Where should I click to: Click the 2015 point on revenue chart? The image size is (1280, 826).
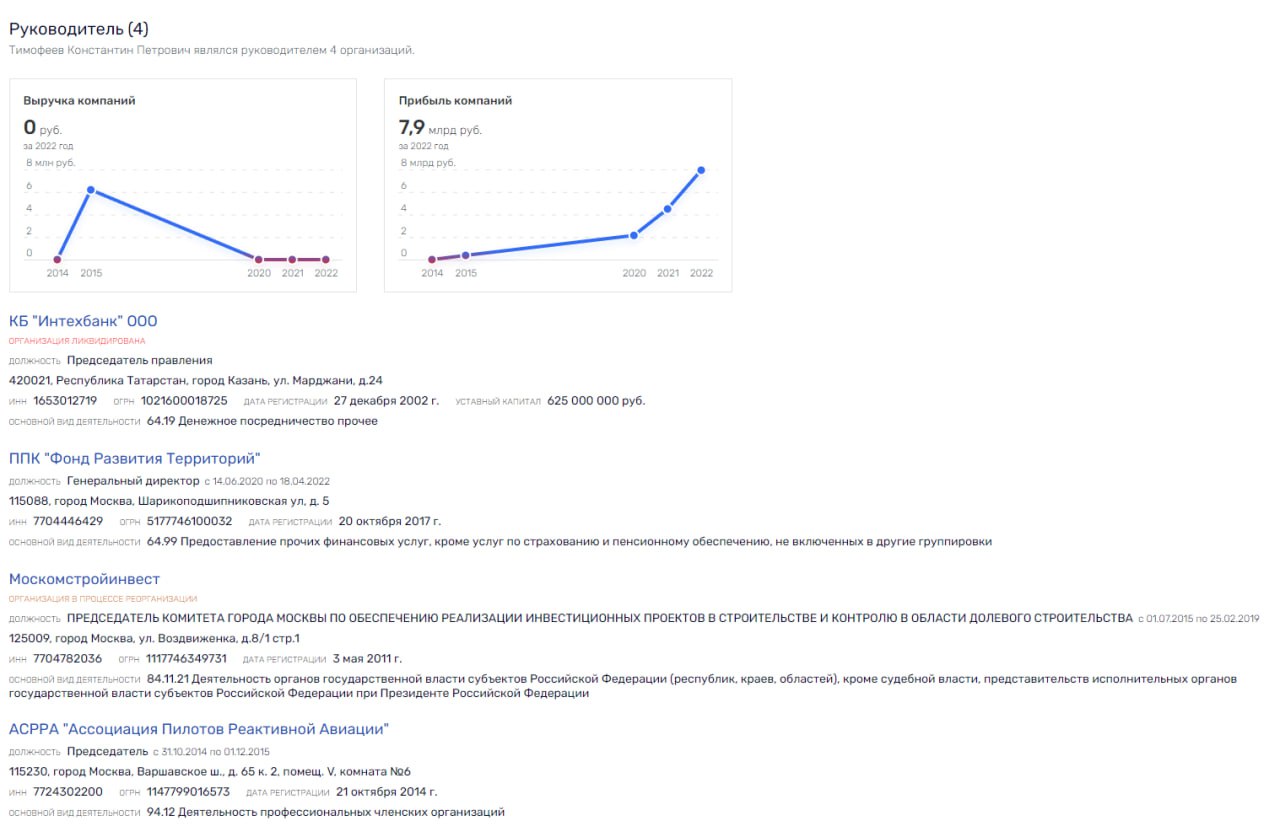(91, 189)
